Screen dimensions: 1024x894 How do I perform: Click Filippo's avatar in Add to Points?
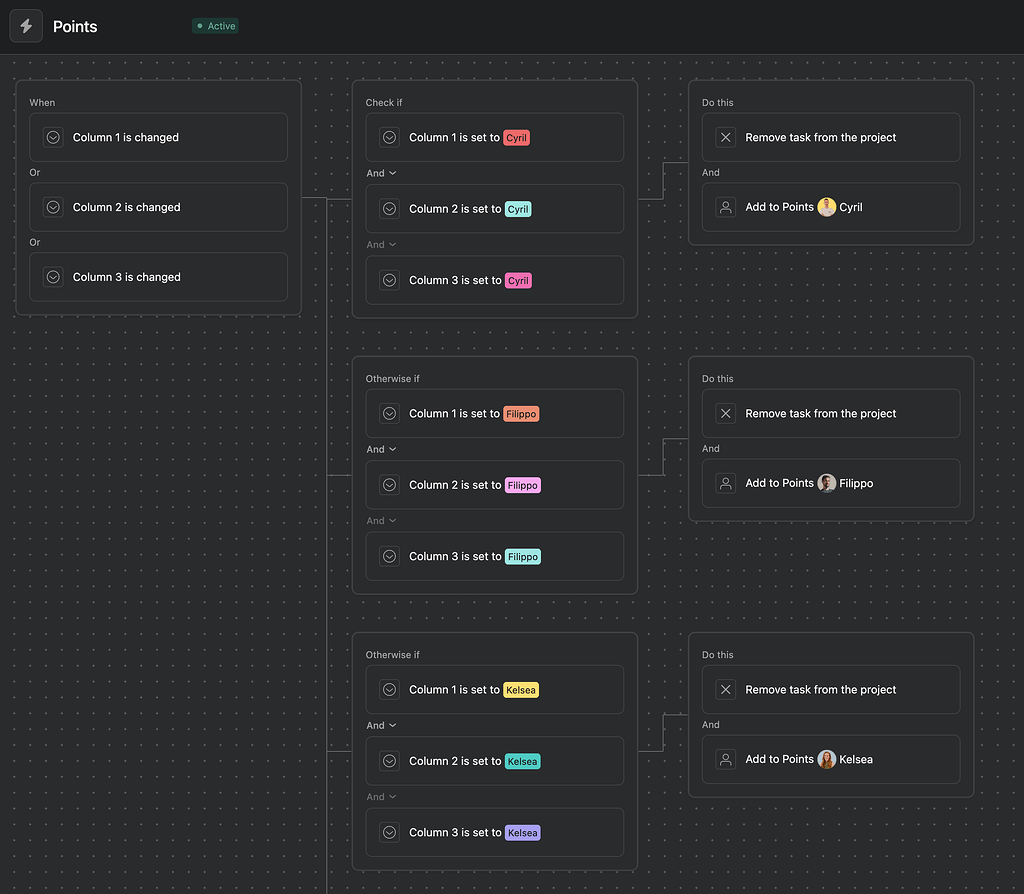[827, 483]
